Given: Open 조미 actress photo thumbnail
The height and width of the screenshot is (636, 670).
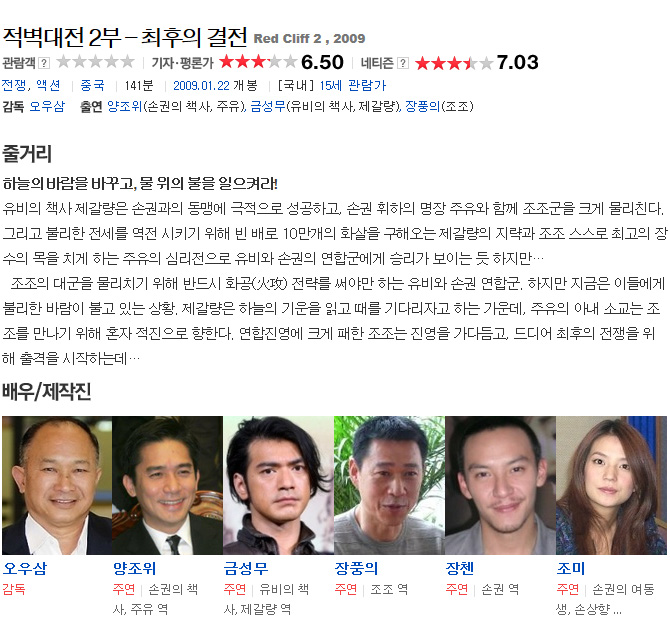Looking at the screenshot, I should point(611,485).
